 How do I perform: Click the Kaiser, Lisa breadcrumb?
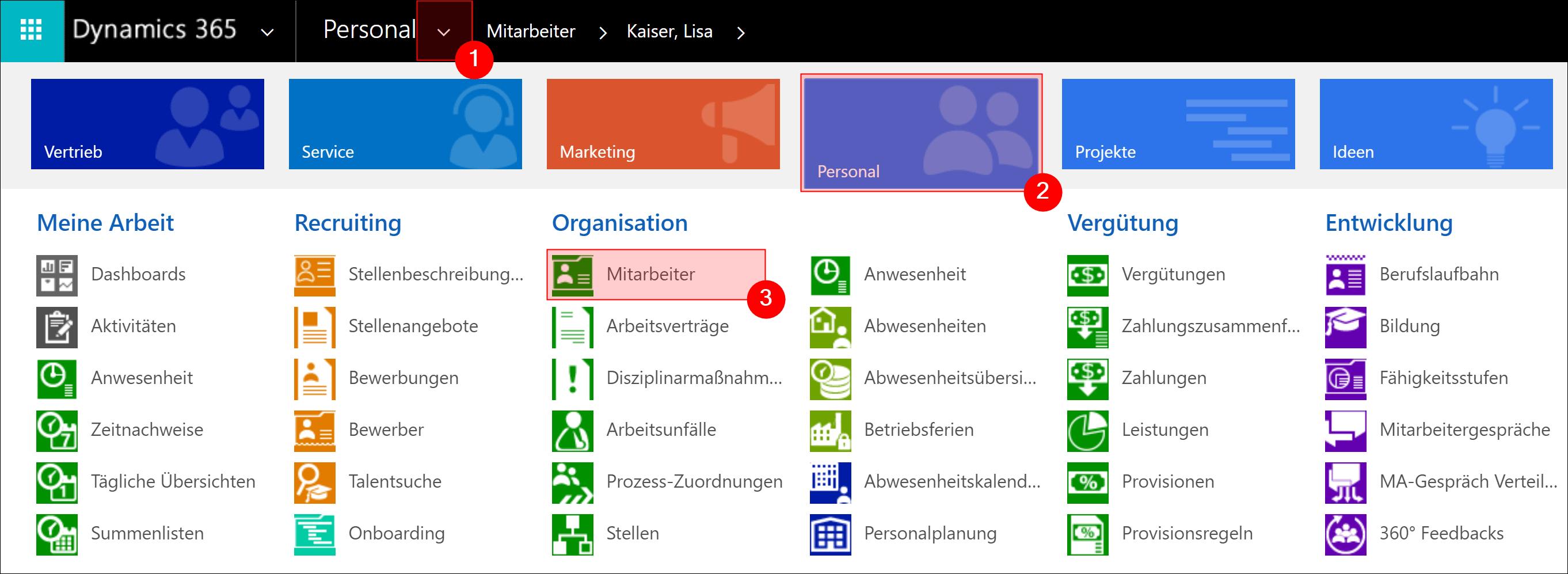(x=669, y=31)
